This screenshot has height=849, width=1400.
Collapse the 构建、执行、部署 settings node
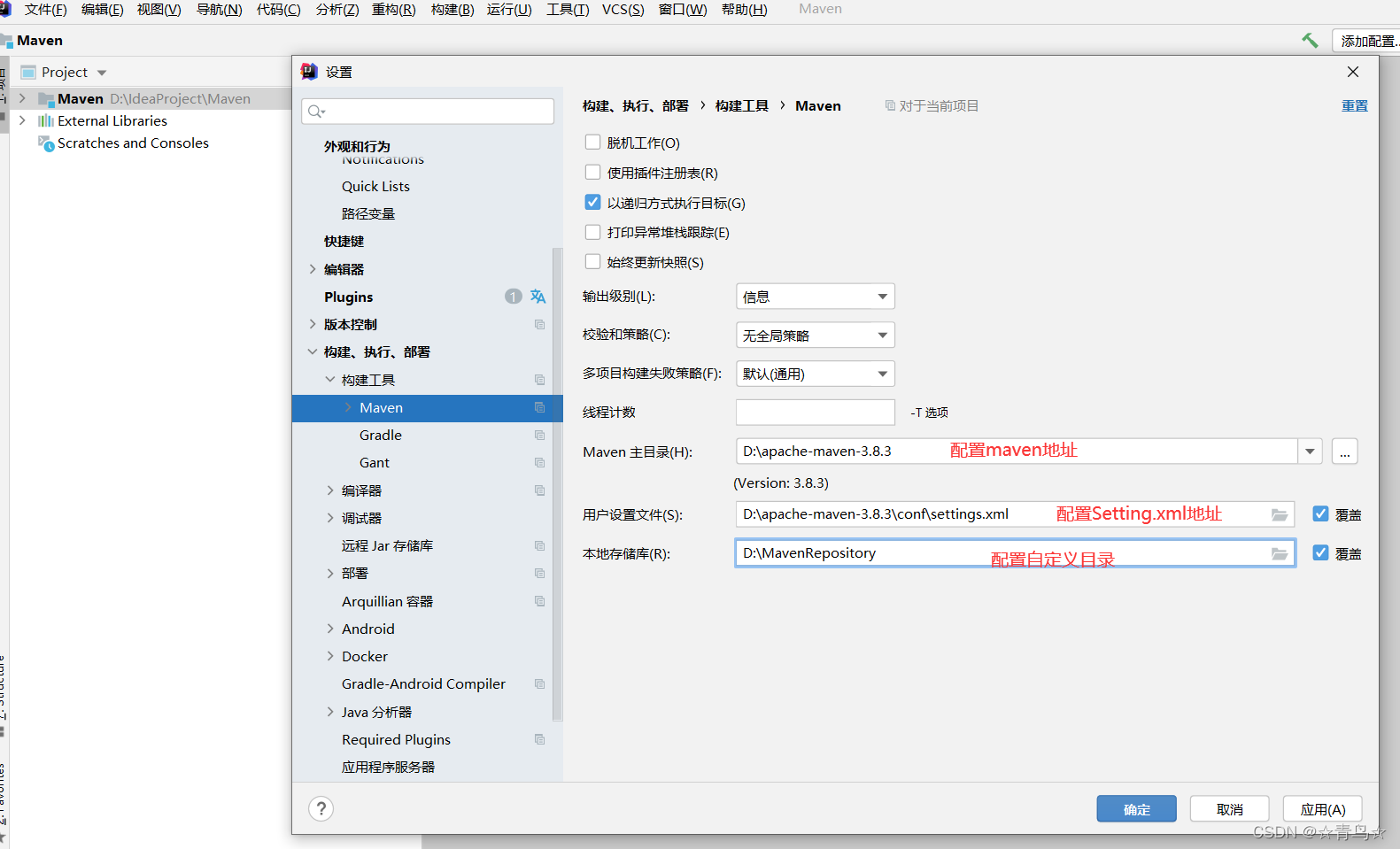pos(313,351)
